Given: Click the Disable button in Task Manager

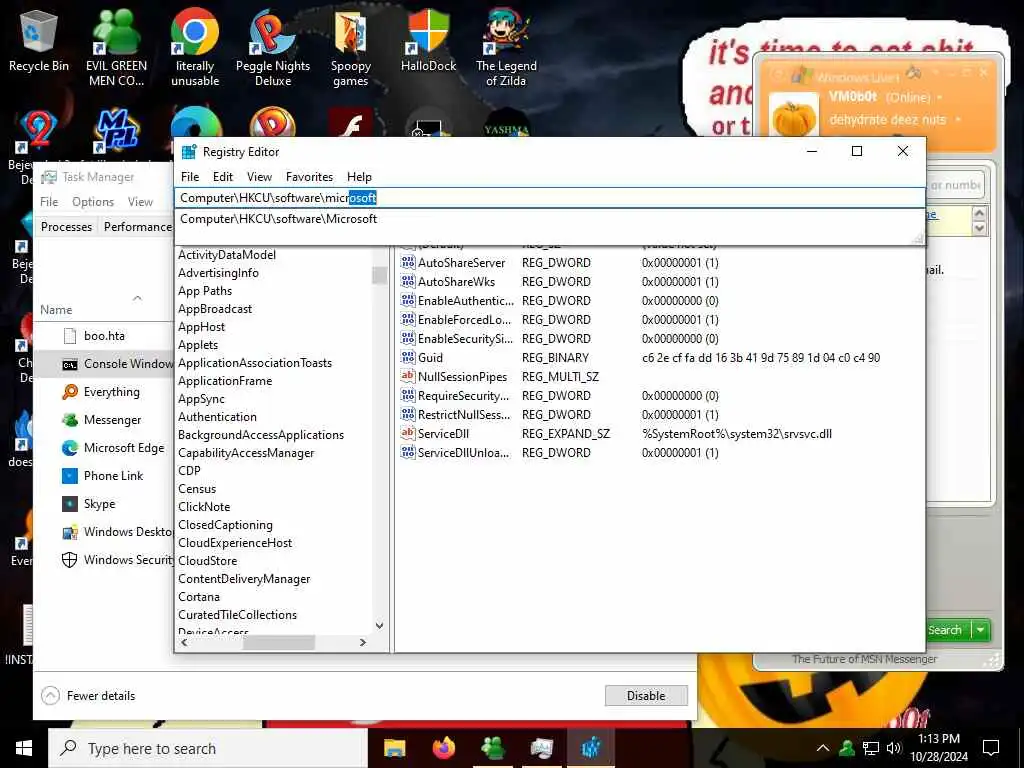Looking at the screenshot, I should tap(646, 696).
